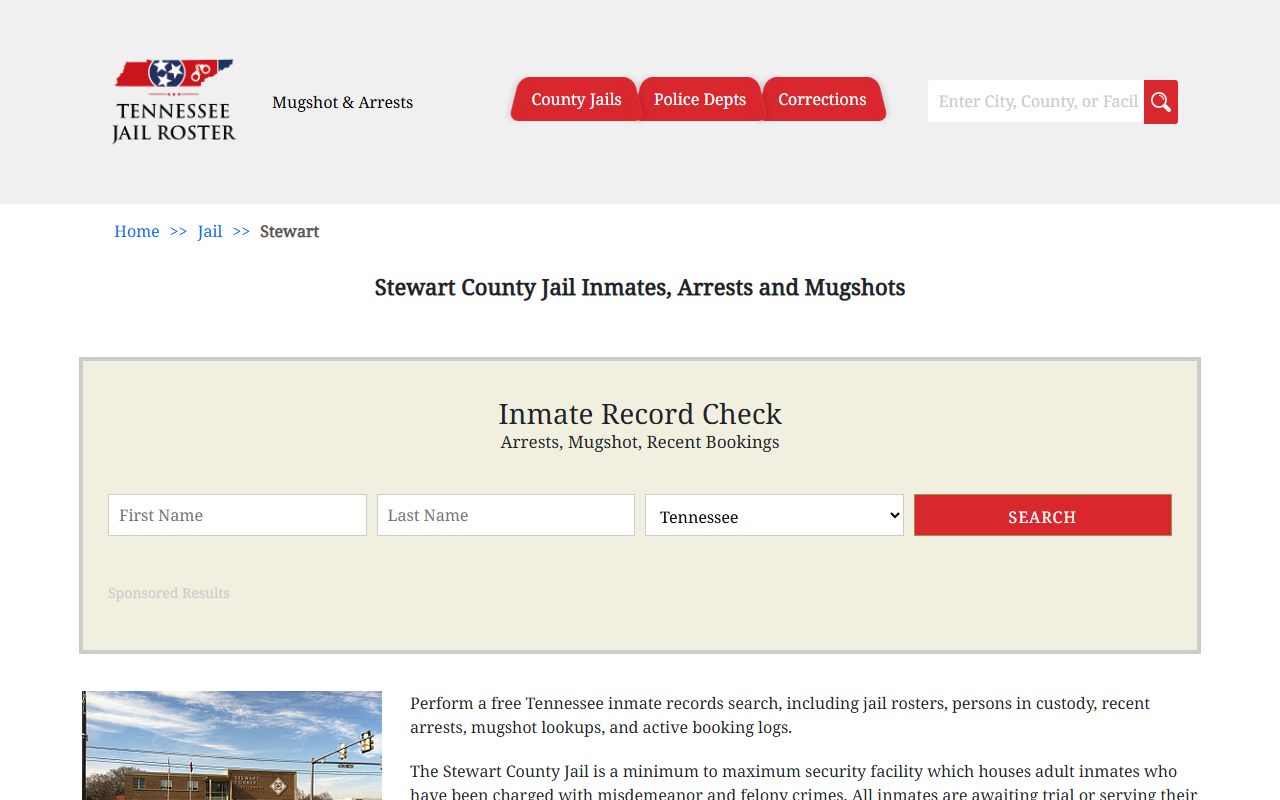Click the Stewart County Jail Inmates heading
The width and height of the screenshot is (1280, 800).
pos(640,287)
